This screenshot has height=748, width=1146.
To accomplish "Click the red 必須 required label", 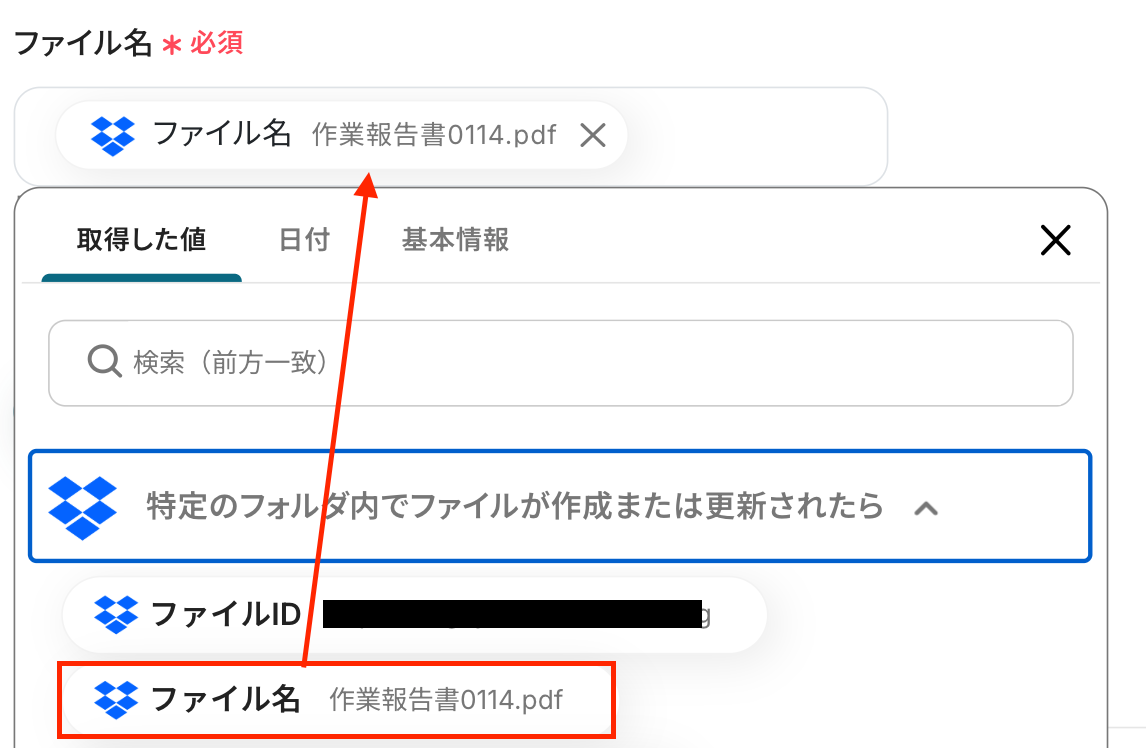I will pos(216,44).
